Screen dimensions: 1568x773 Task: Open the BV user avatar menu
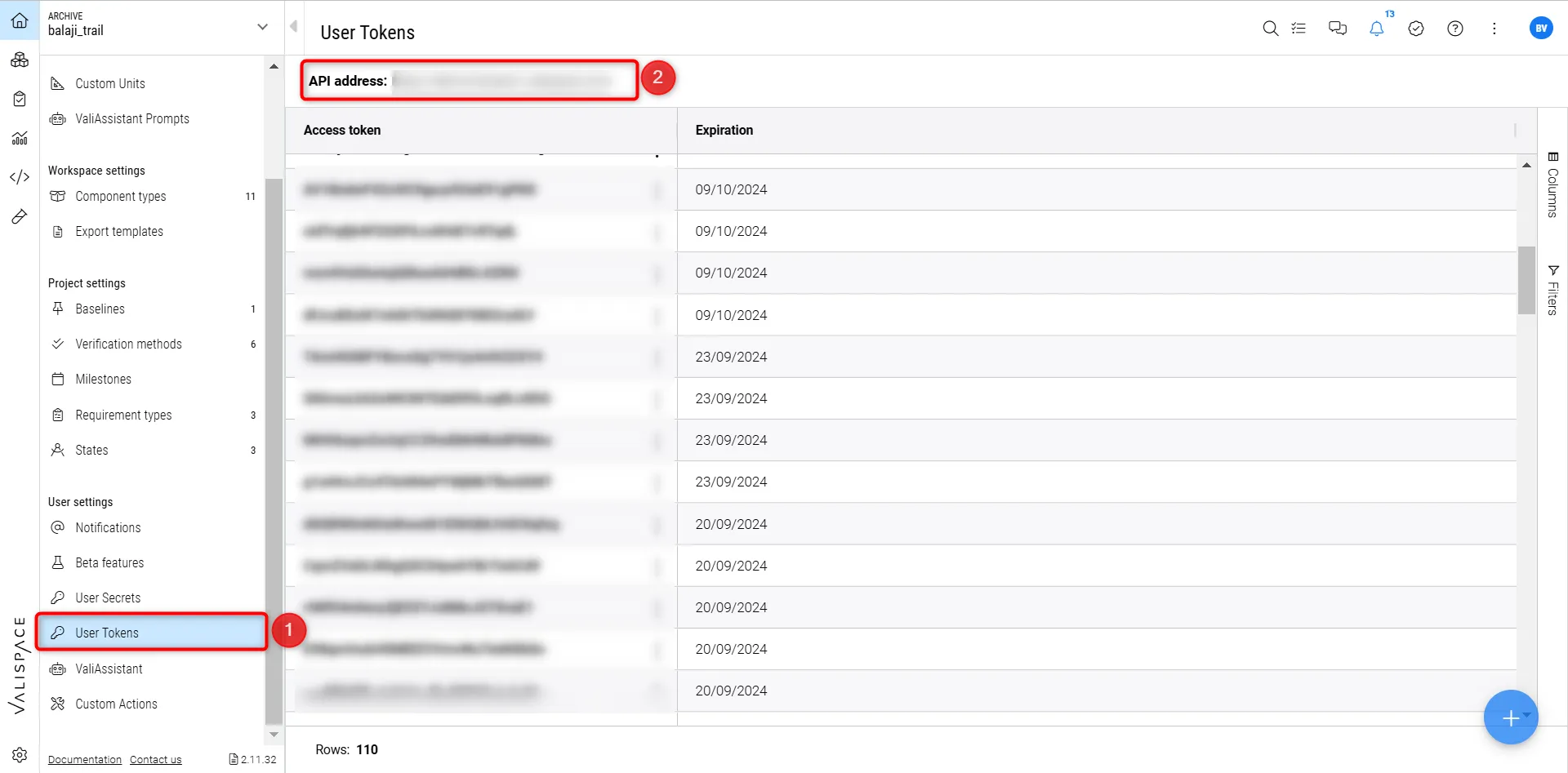pyautogui.click(x=1541, y=29)
